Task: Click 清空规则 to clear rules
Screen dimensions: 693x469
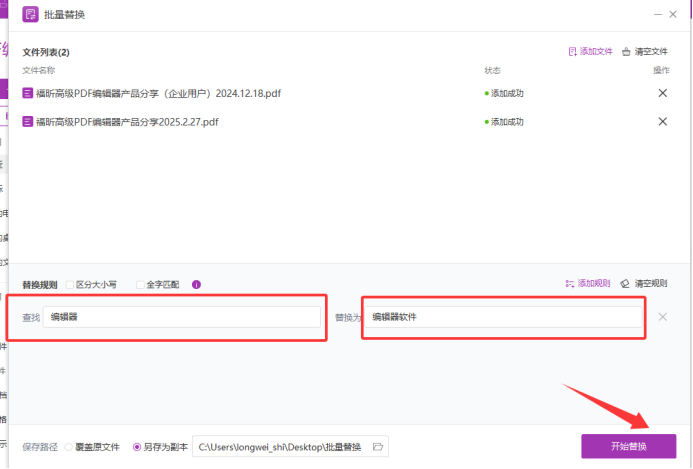Action: pos(644,283)
